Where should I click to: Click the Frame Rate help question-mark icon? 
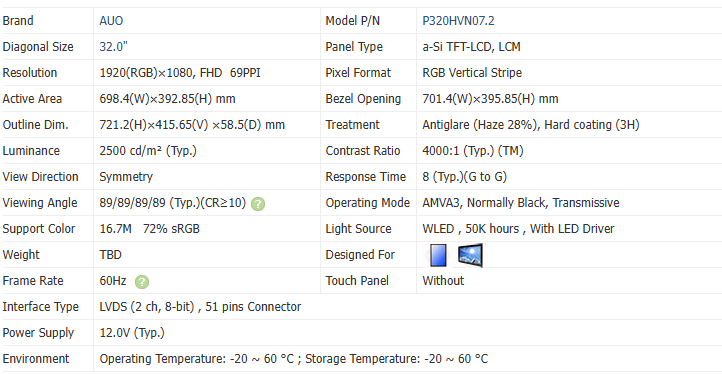pos(142,282)
